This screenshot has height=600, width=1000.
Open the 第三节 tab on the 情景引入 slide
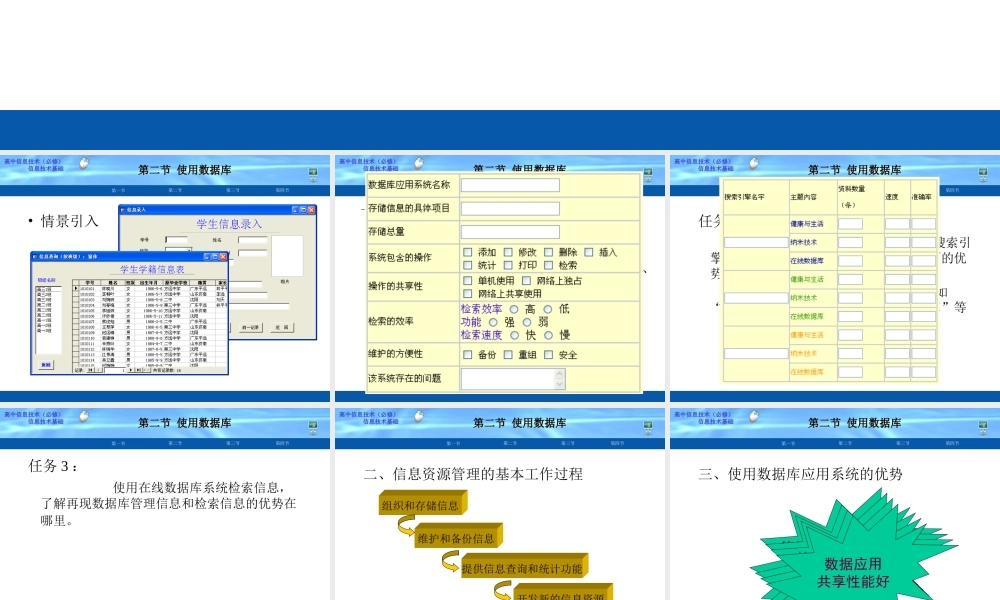coord(232,190)
